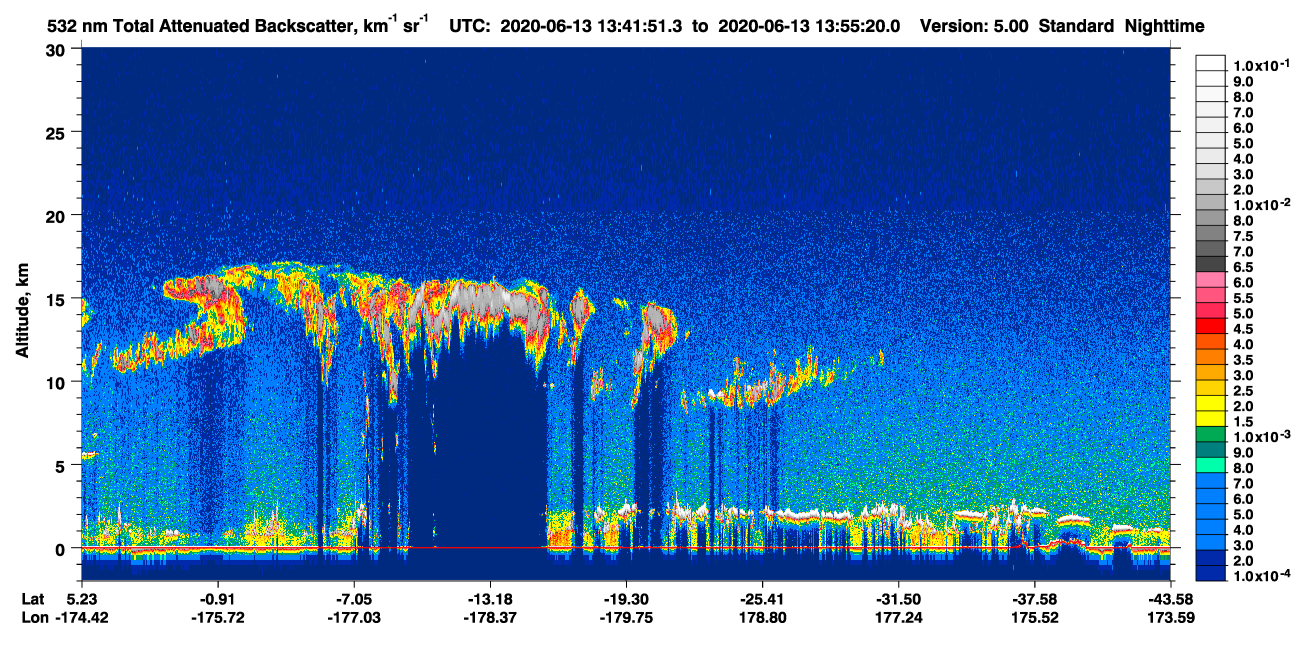Image resolution: width=1300 pixels, height=667 pixels.
Task: Click the color bar label '7.5'
Action: click(x=1243, y=236)
